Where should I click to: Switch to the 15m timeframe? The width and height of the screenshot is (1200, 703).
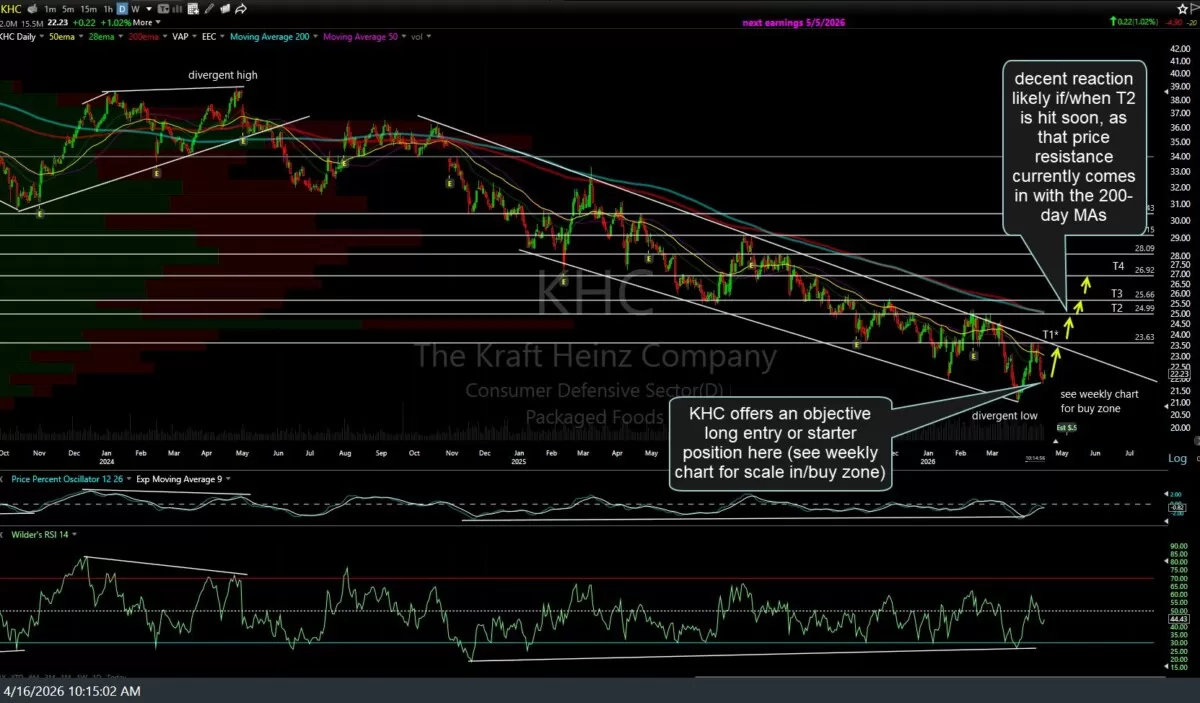[x=88, y=9]
